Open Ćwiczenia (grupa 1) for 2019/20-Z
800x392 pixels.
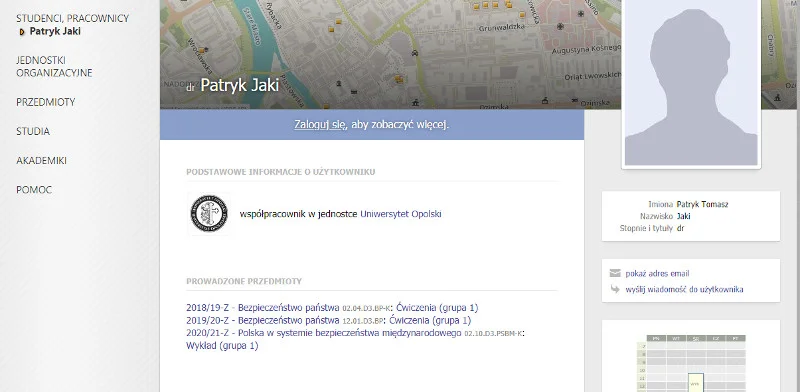pos(430,321)
